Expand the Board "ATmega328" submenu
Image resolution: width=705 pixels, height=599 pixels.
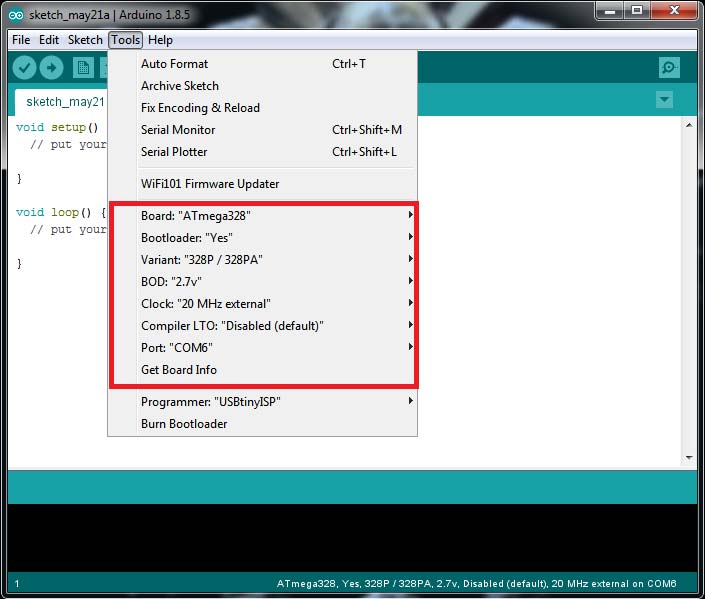(x=263, y=215)
